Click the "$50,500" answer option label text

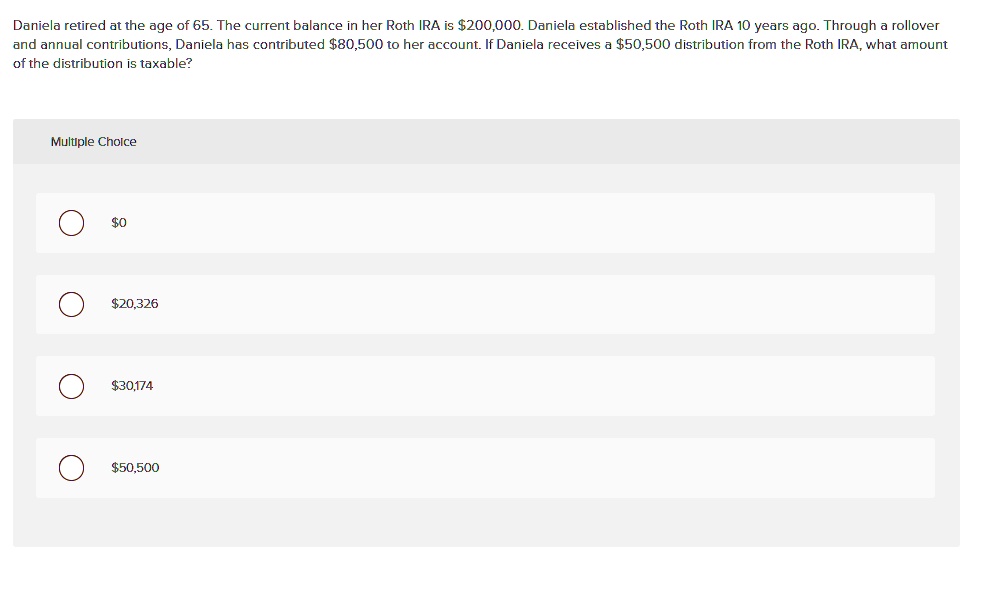135,468
